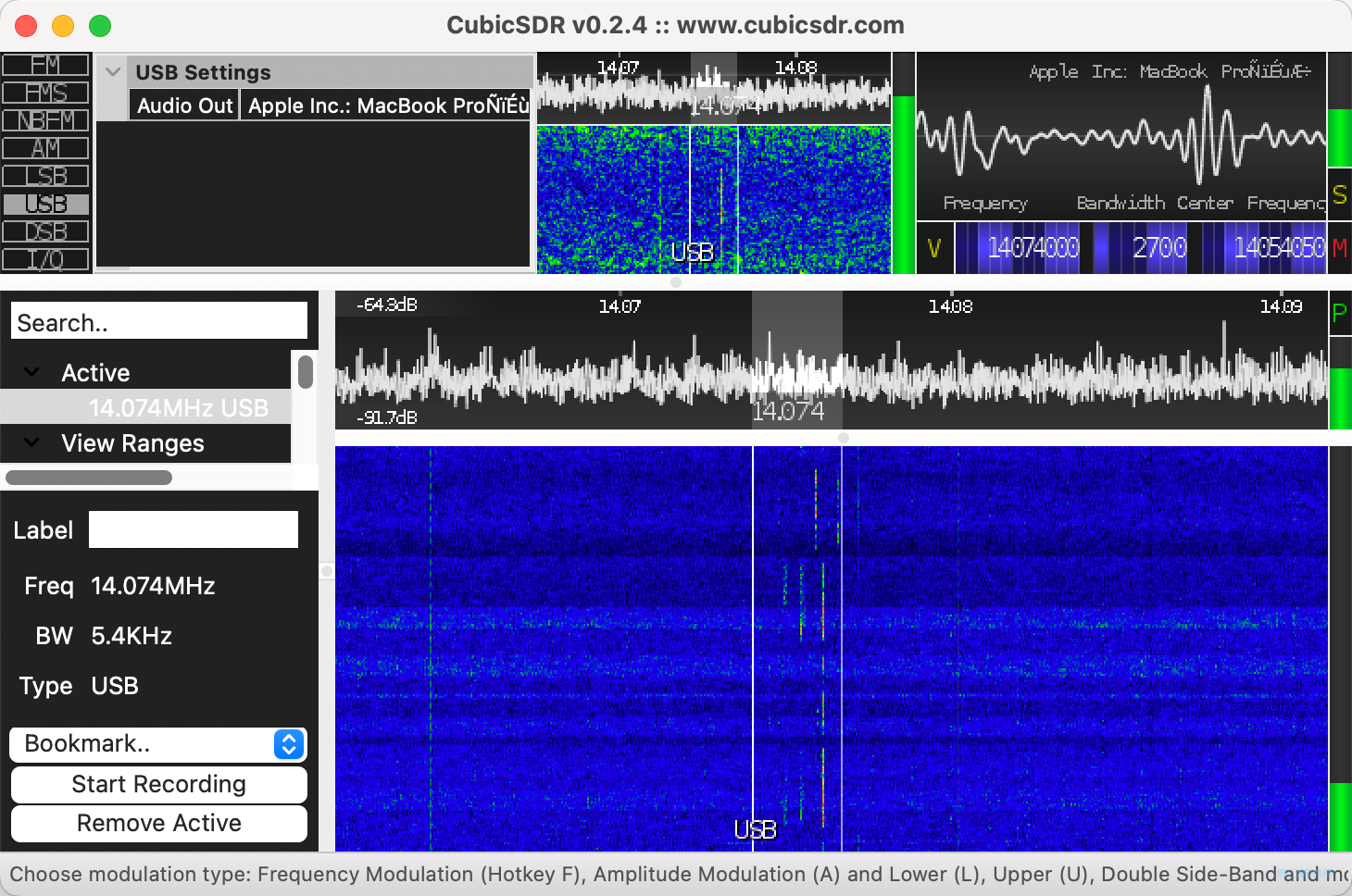Click the -91.7dB spectrum floor label
Screen dimensions: 1352x896
pos(386,417)
